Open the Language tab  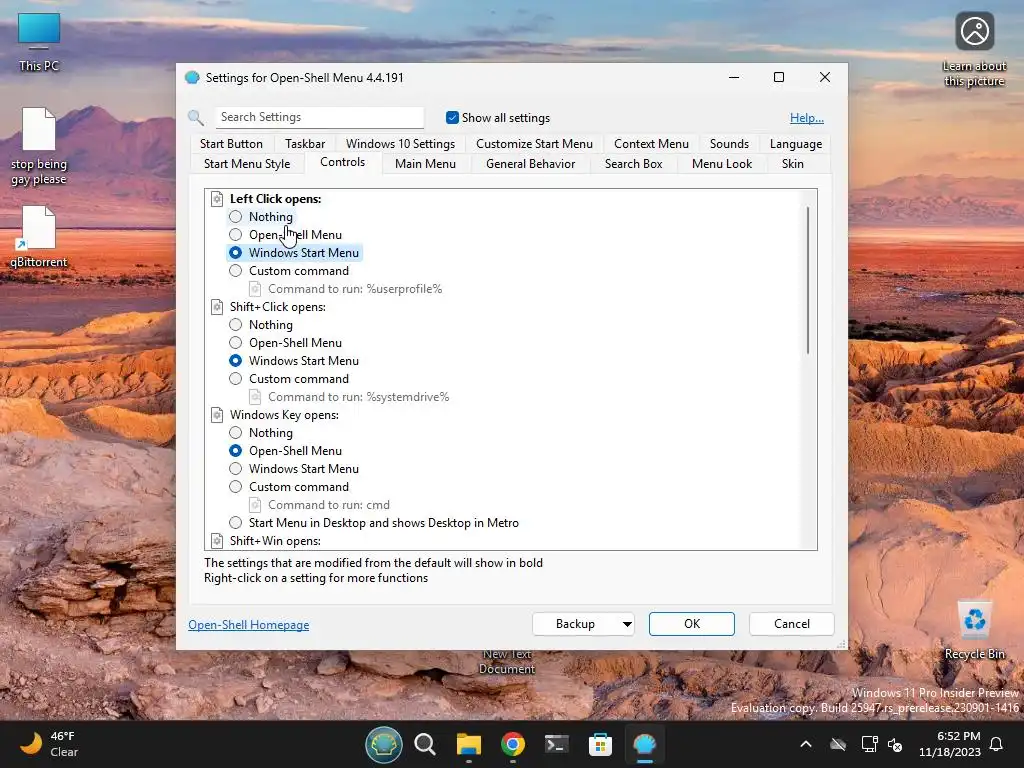(795, 144)
